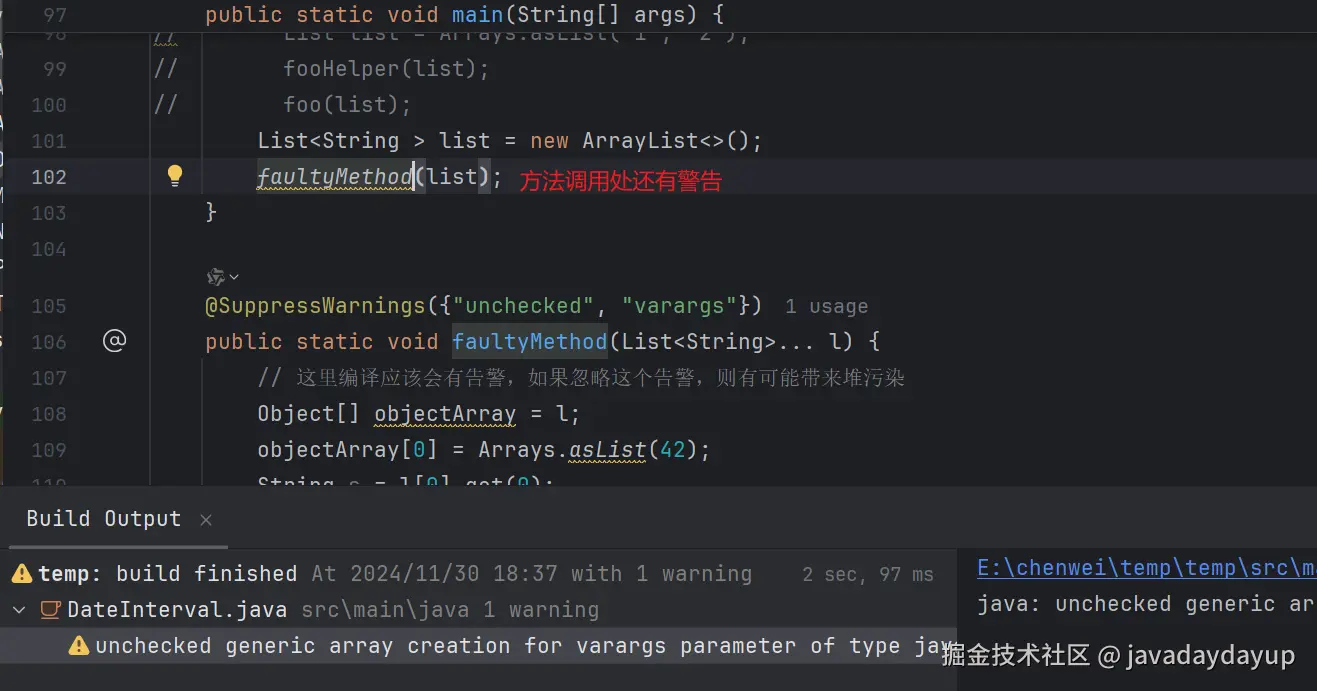Click the yellow lightbulb quick-fix icon
This screenshot has height=691, width=1317.
click(175, 177)
